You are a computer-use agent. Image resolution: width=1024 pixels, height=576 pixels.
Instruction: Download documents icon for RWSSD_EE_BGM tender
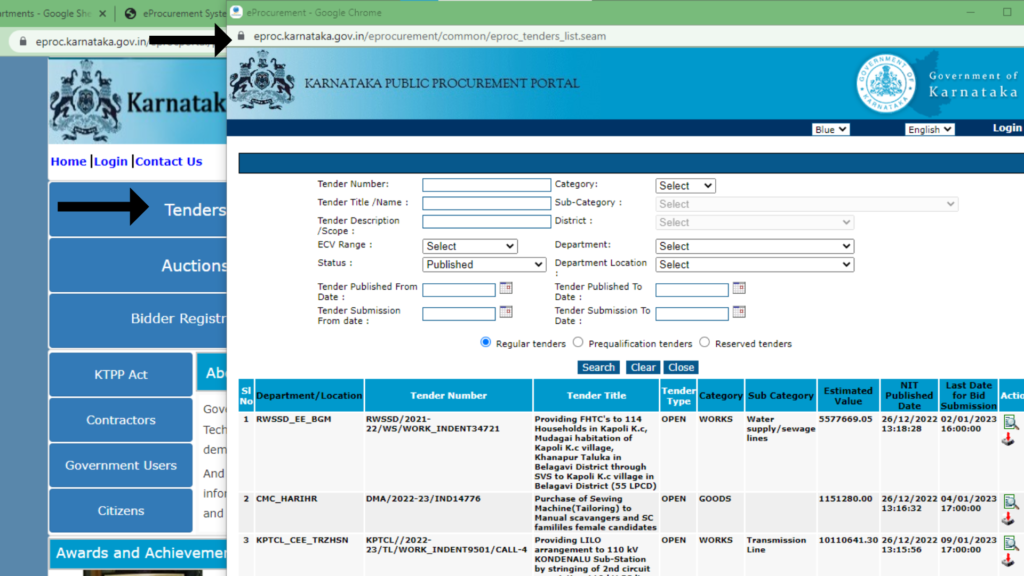[x=1009, y=440]
